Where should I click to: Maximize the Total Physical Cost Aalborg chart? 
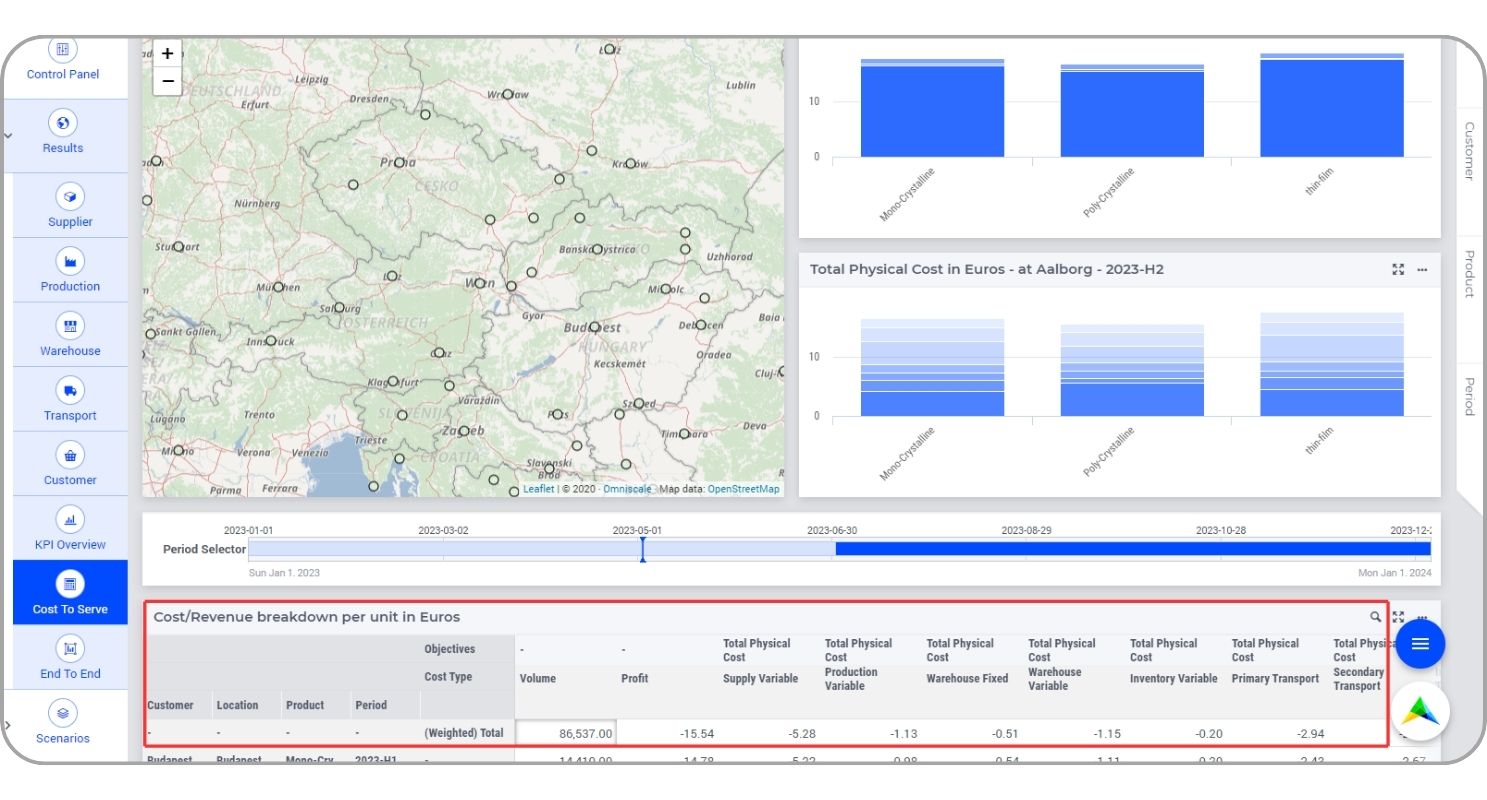pos(1398,269)
